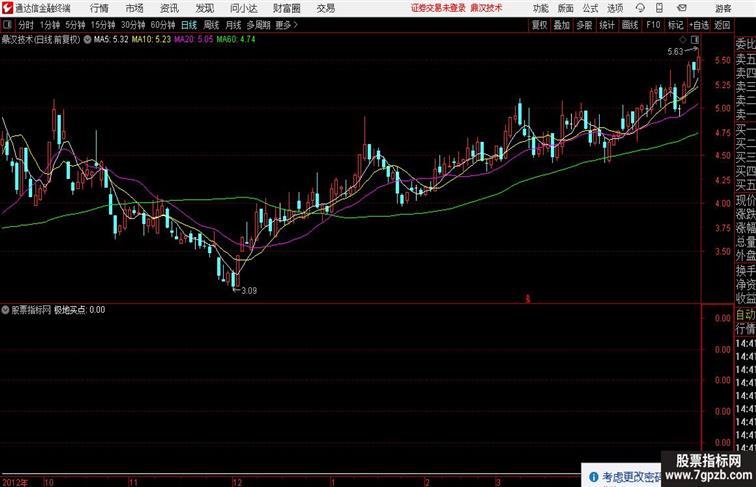Viewport: 756px width, 487px height.
Task: Expand the 股票指标网 indicator dropdown arrow
Action: pos(5,310)
